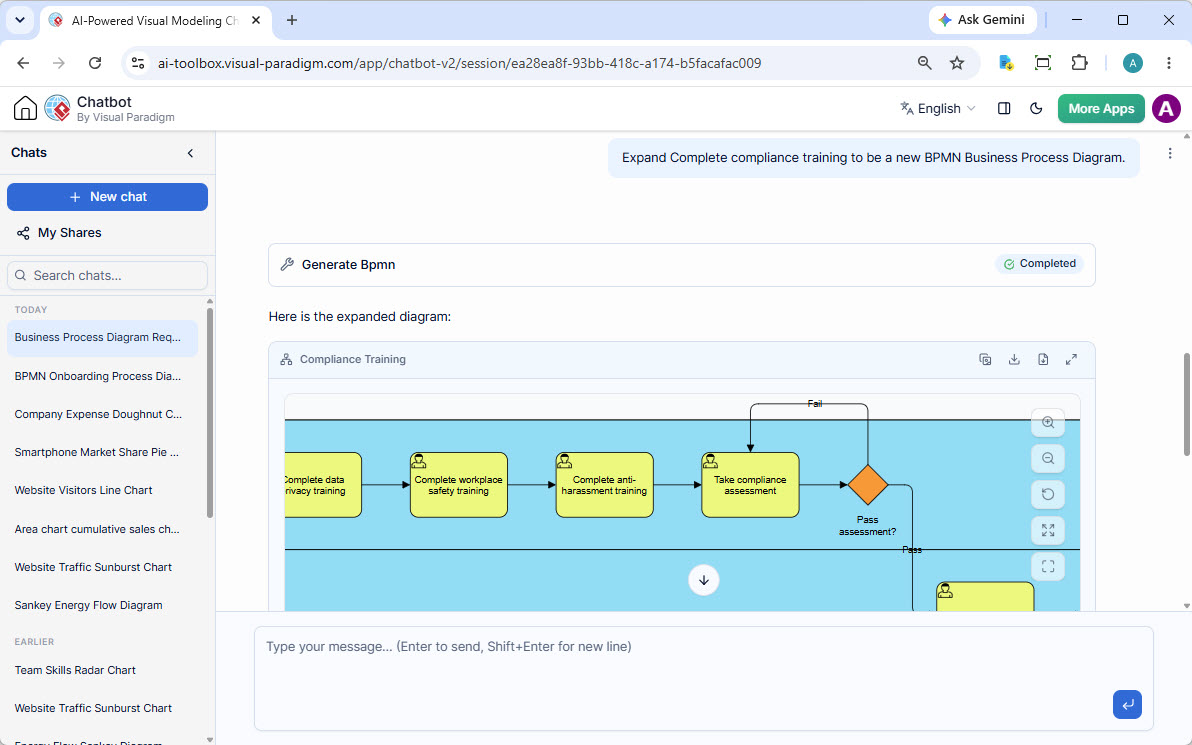
Task: Open Sankey Energy Flow Diagram chat
Action: click(x=102, y=605)
